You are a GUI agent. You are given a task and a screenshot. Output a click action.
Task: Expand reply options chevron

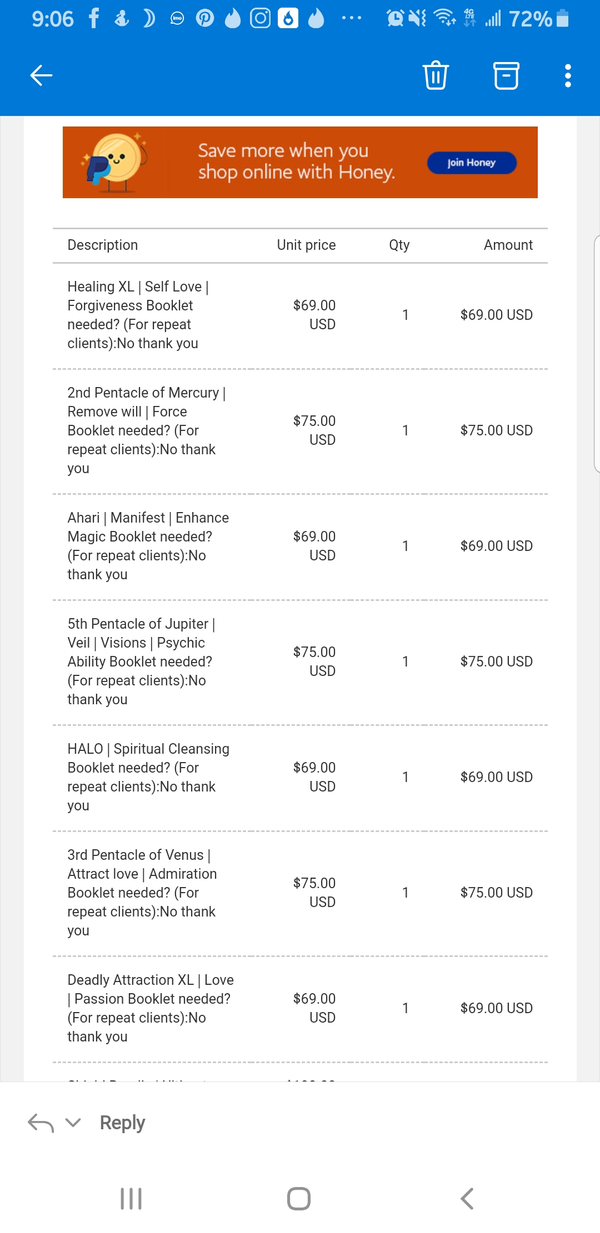(72, 1123)
